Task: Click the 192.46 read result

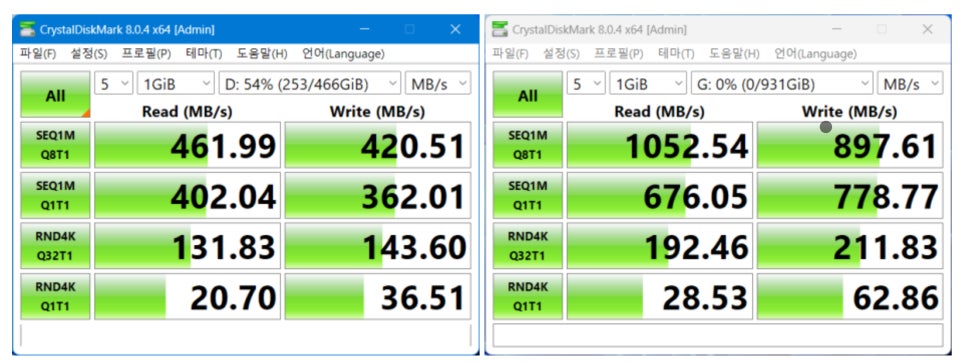Action: [660, 246]
